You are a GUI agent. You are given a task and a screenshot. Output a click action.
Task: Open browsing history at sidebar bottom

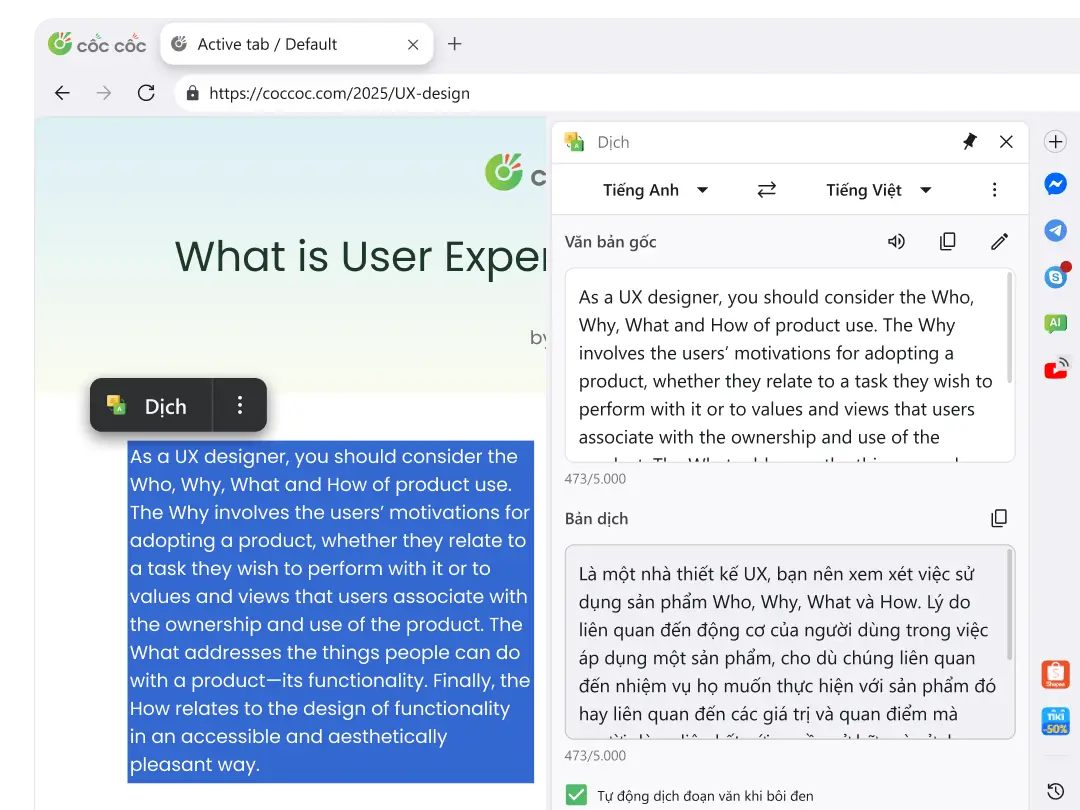(1055, 791)
